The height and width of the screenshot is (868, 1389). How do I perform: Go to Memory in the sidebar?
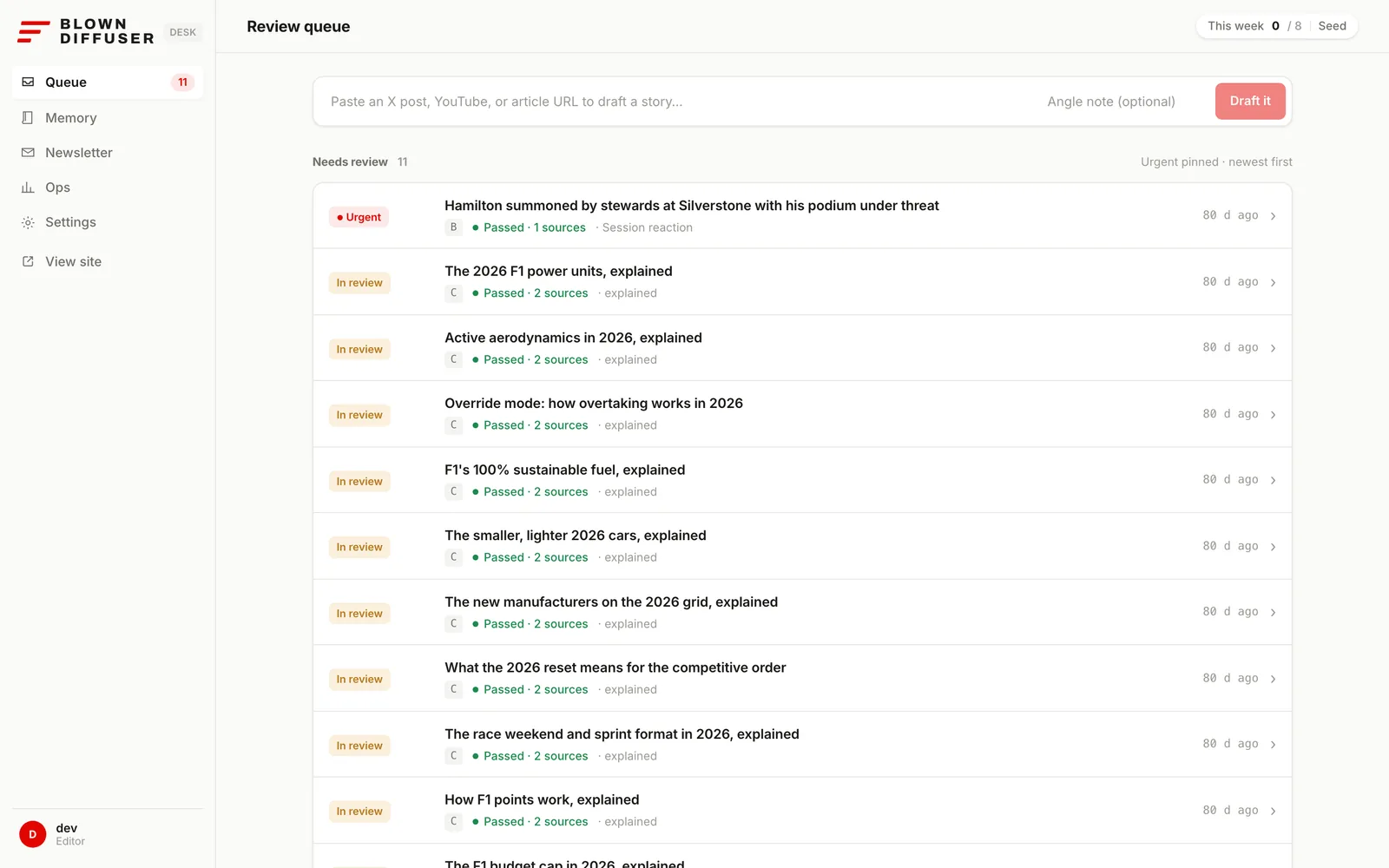point(108,117)
